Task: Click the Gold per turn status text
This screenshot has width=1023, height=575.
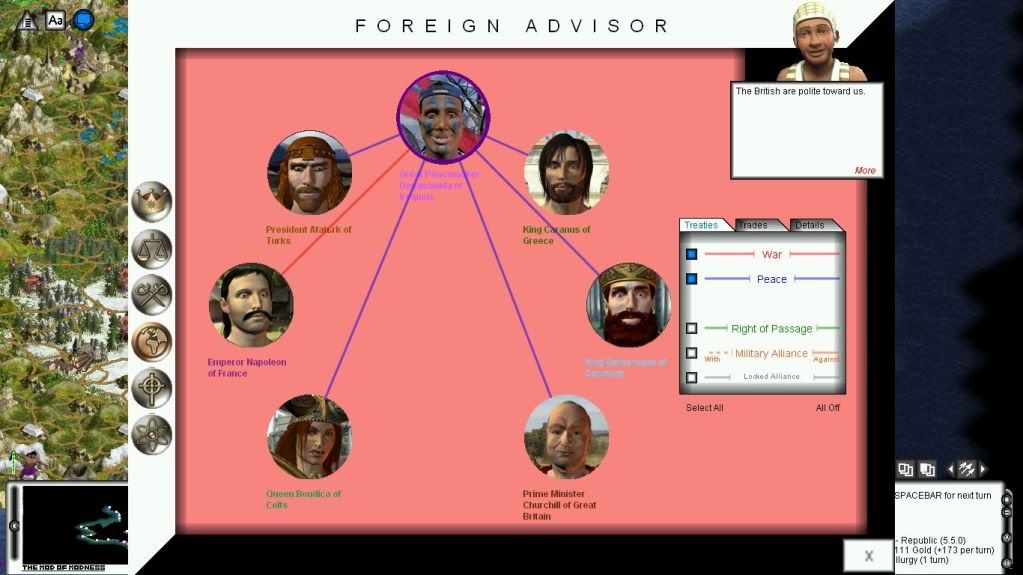Action: click(944, 550)
